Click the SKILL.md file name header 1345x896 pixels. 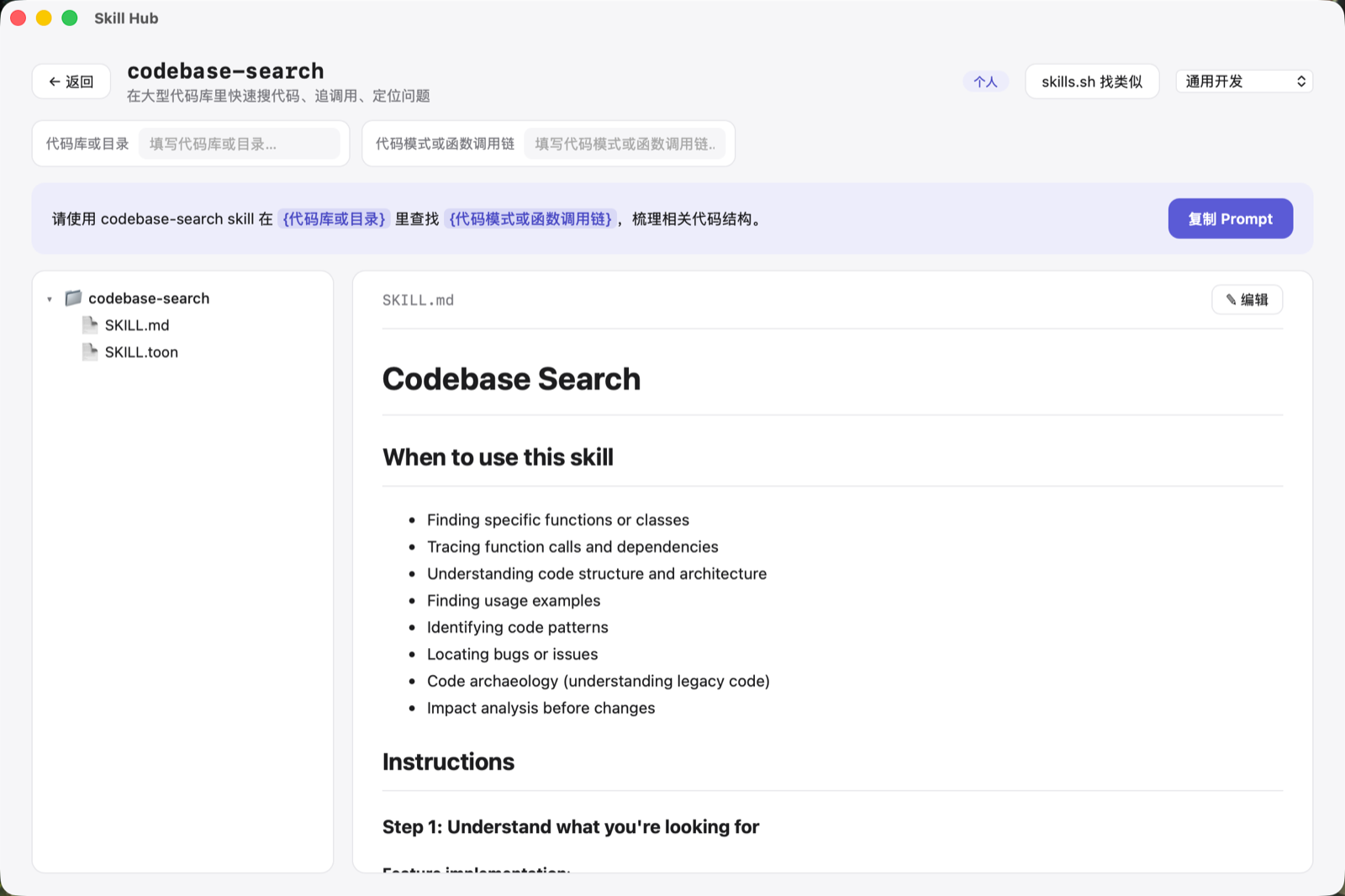pyautogui.click(x=418, y=300)
